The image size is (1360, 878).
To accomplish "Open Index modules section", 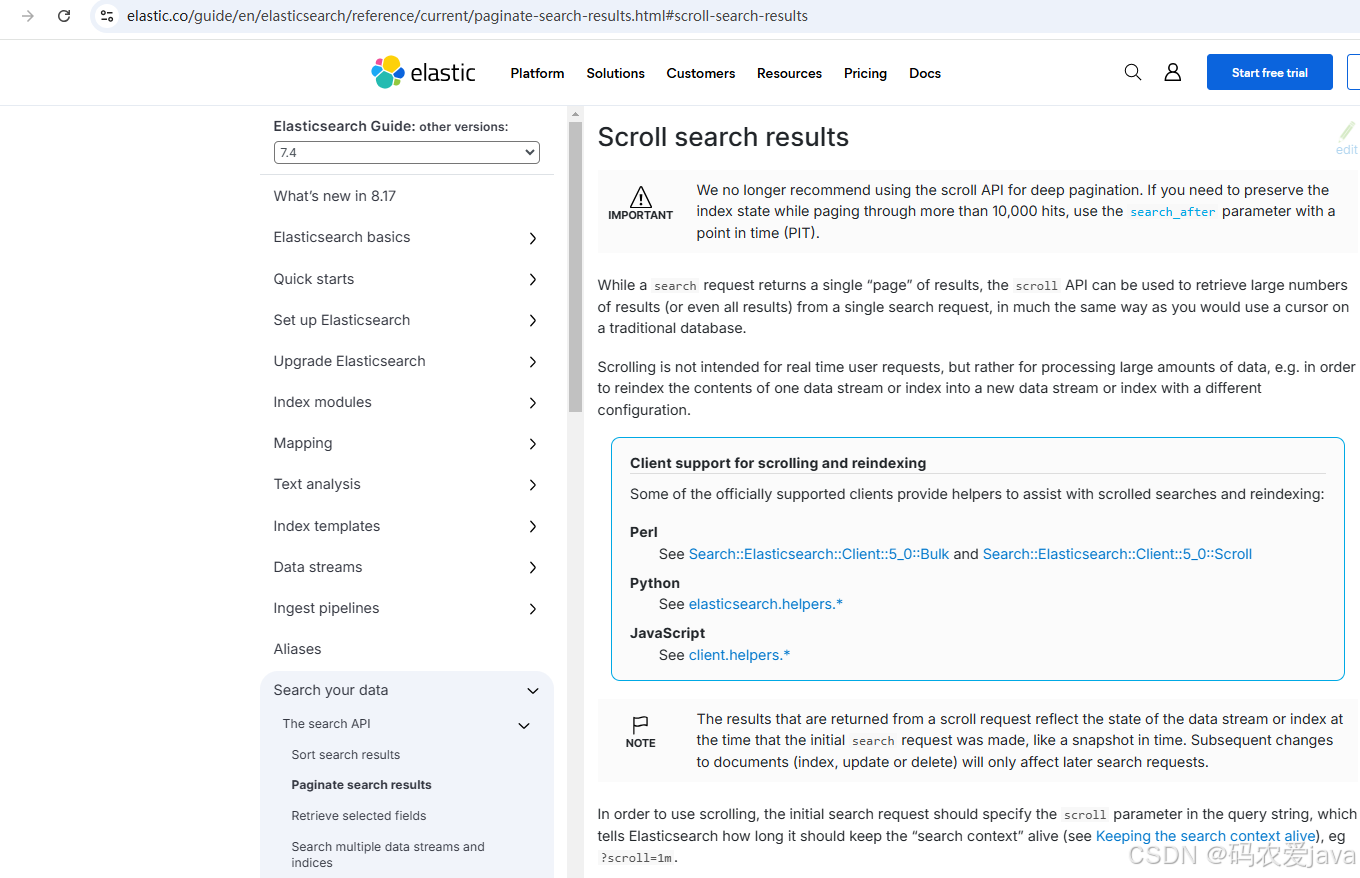I will [323, 402].
